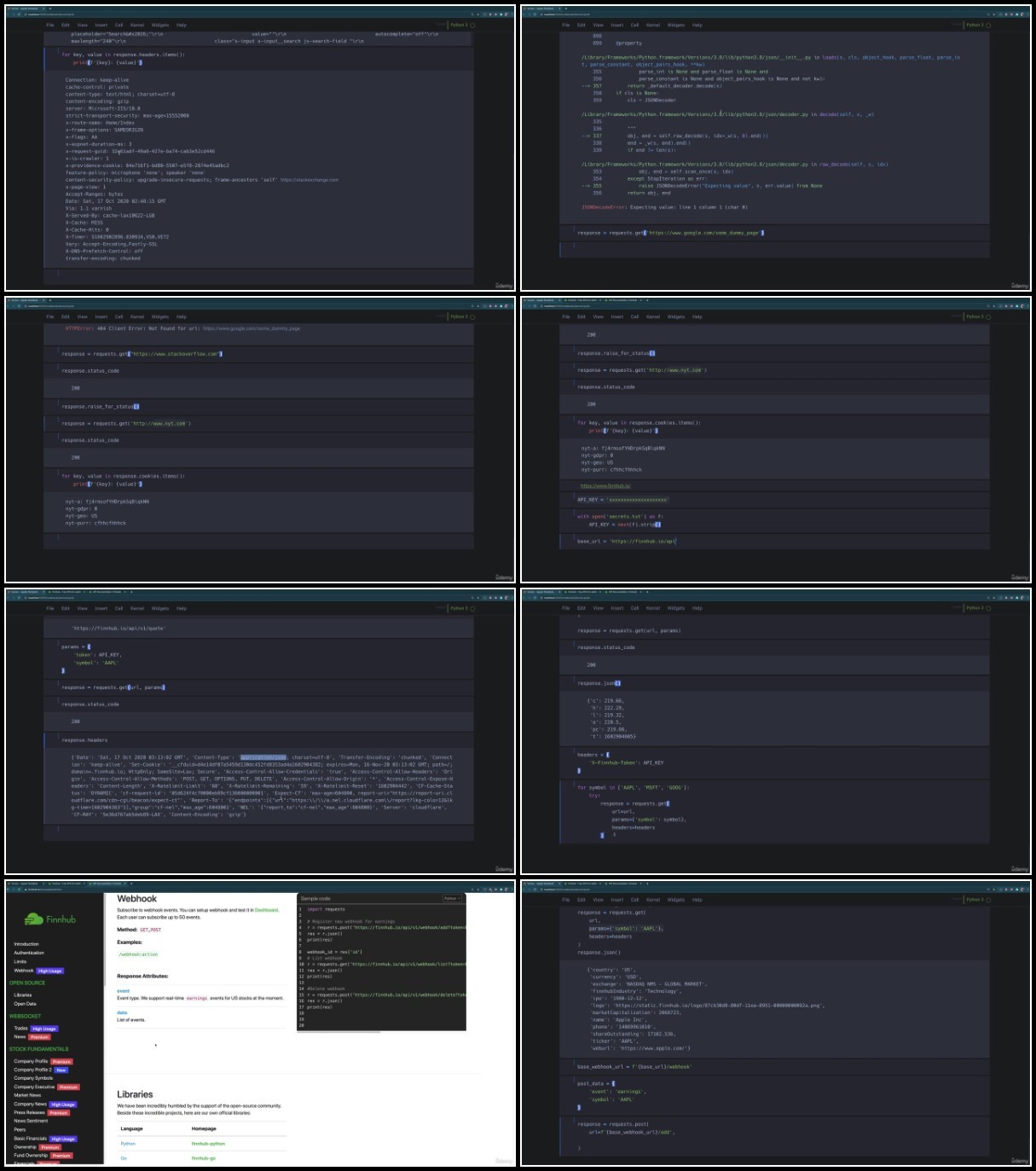1036x1171 pixels.
Task: Open View menu in the post_data notebook
Action: click(599, 899)
